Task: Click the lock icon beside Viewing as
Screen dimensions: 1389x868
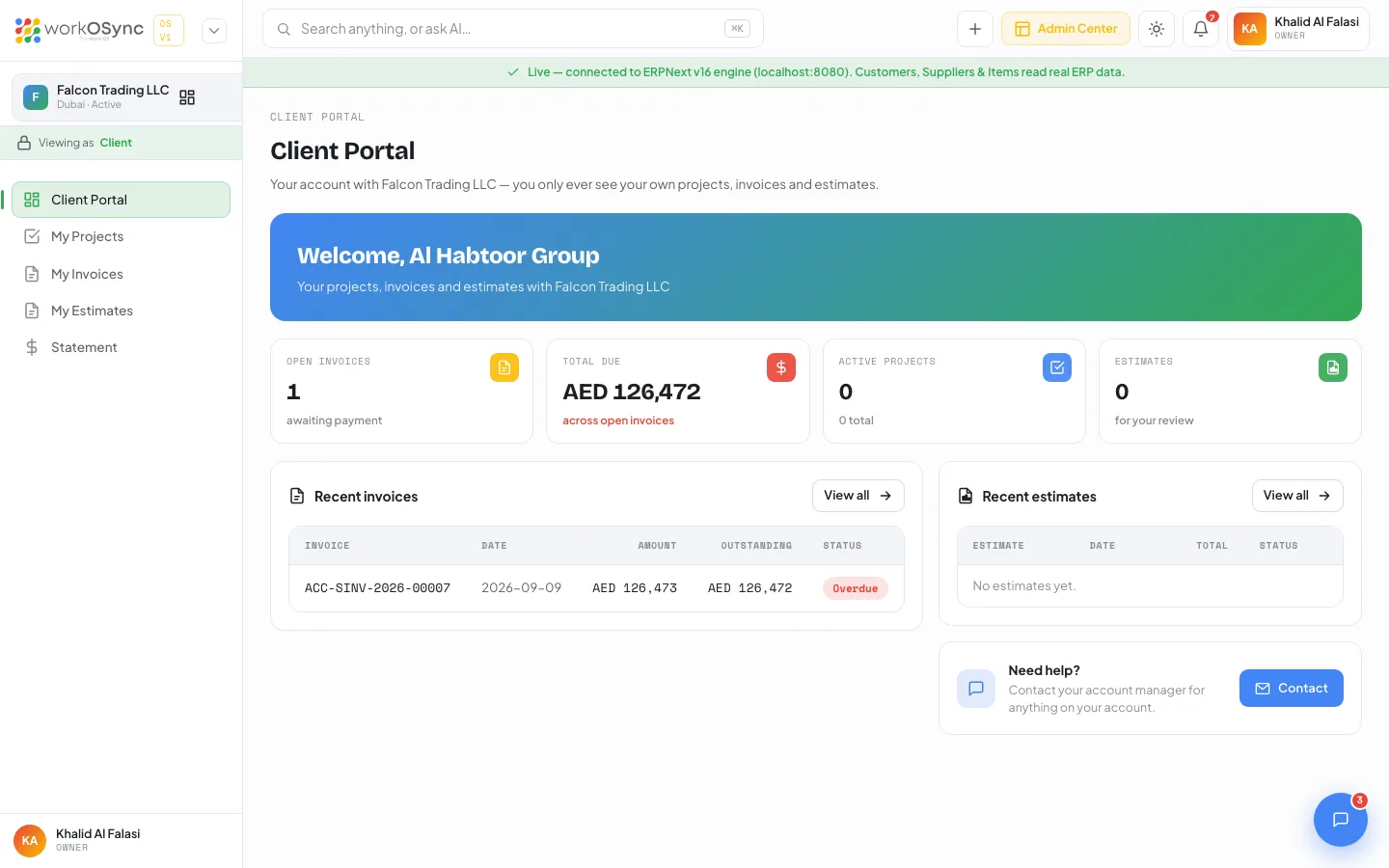Action: [x=25, y=143]
